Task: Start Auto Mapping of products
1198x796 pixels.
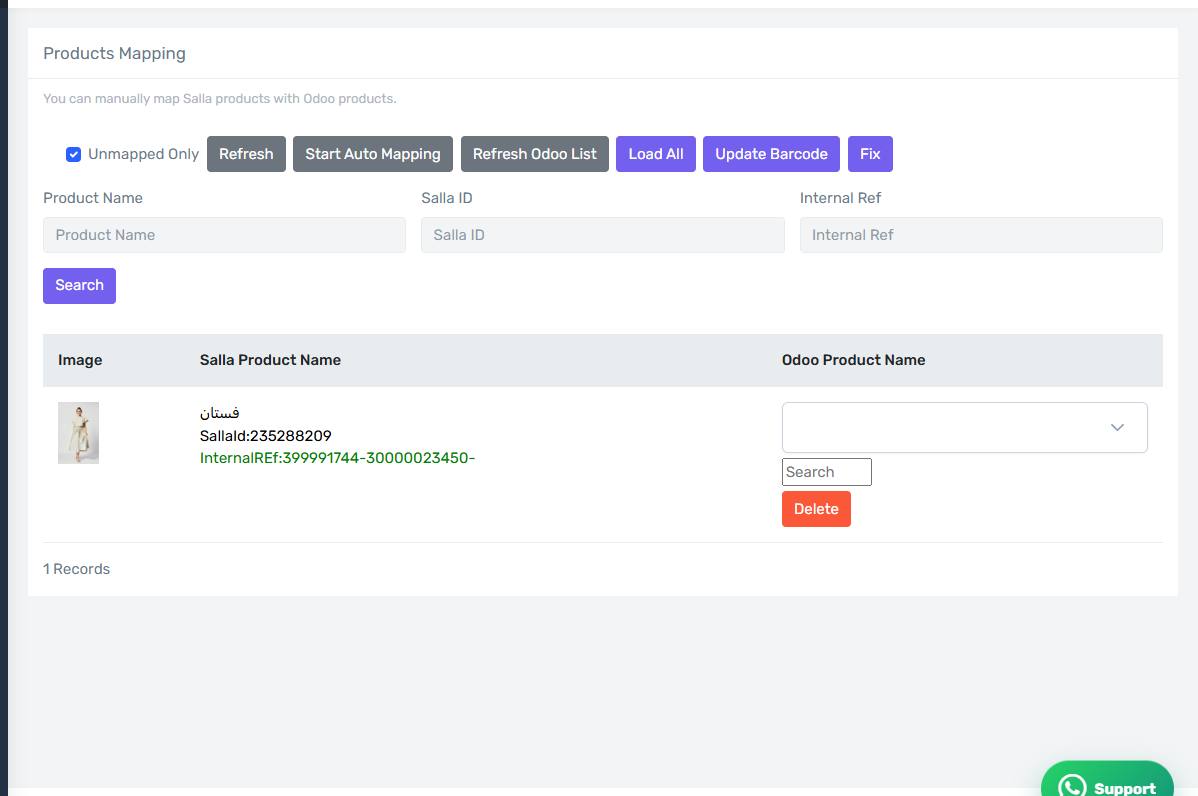Action: (x=373, y=154)
